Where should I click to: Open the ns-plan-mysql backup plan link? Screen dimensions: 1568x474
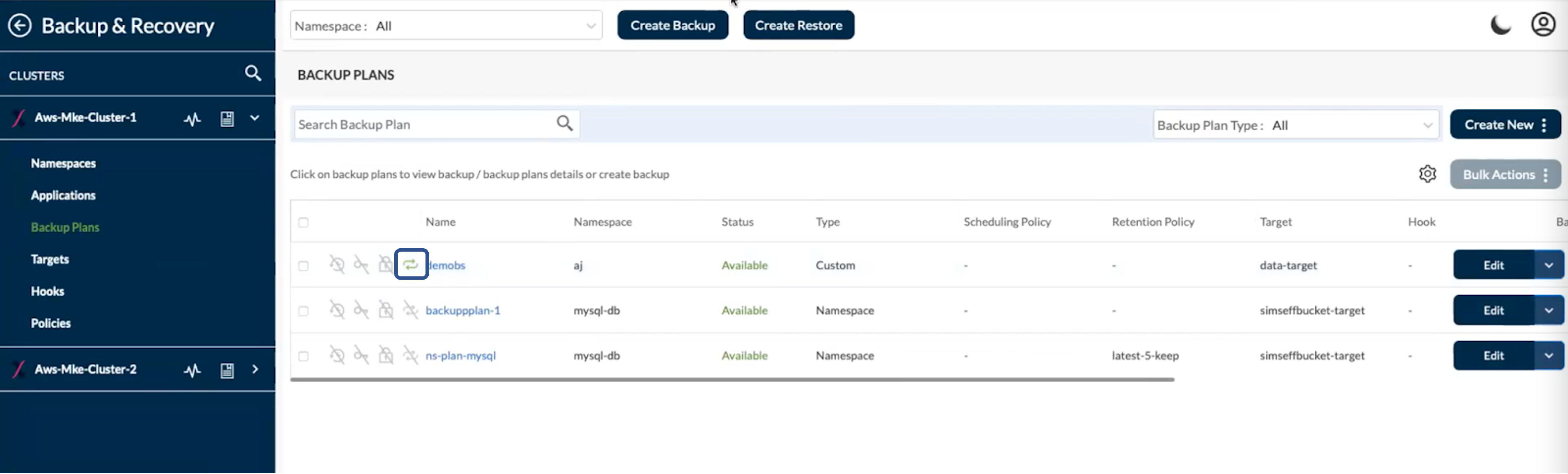(x=460, y=356)
